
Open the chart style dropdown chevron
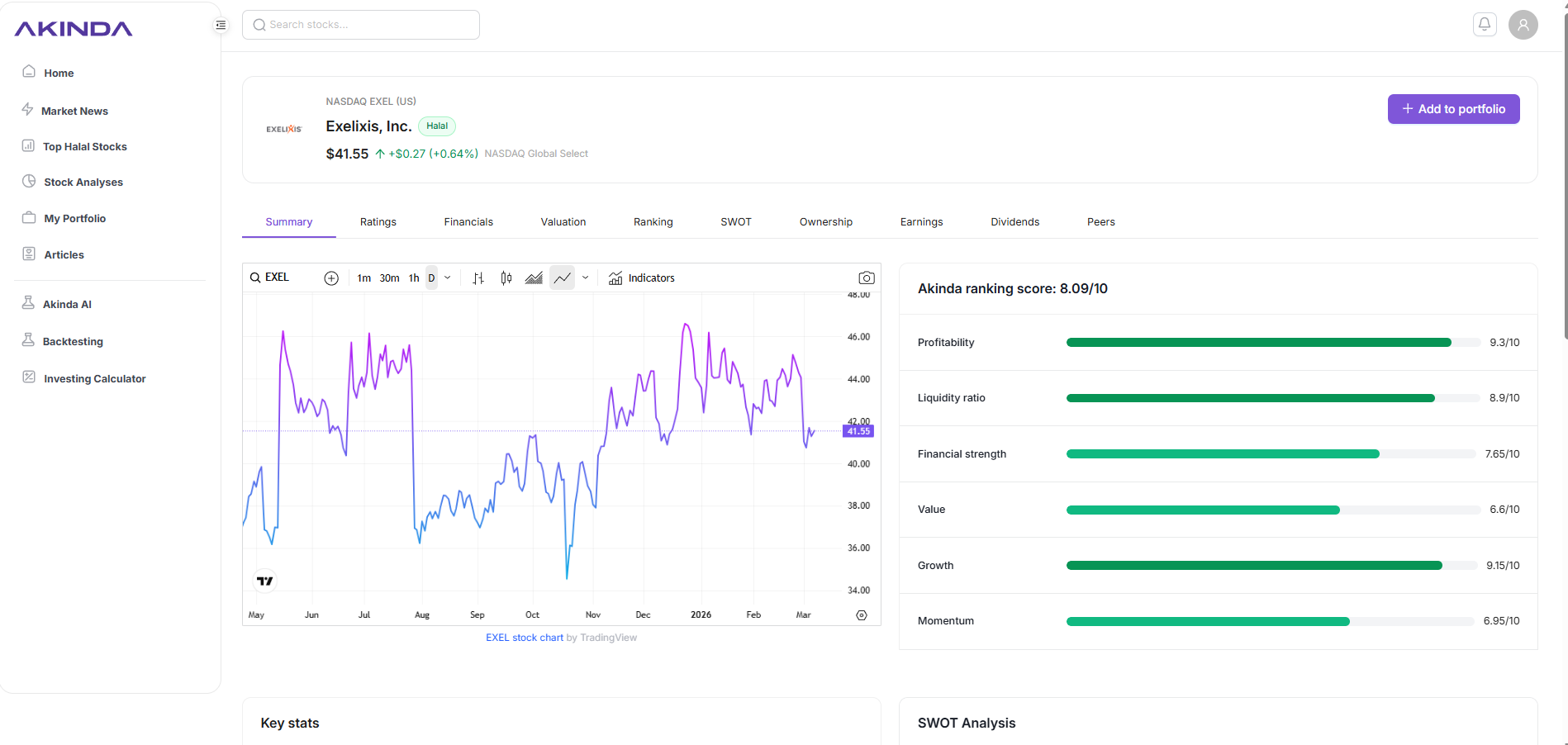(x=586, y=278)
